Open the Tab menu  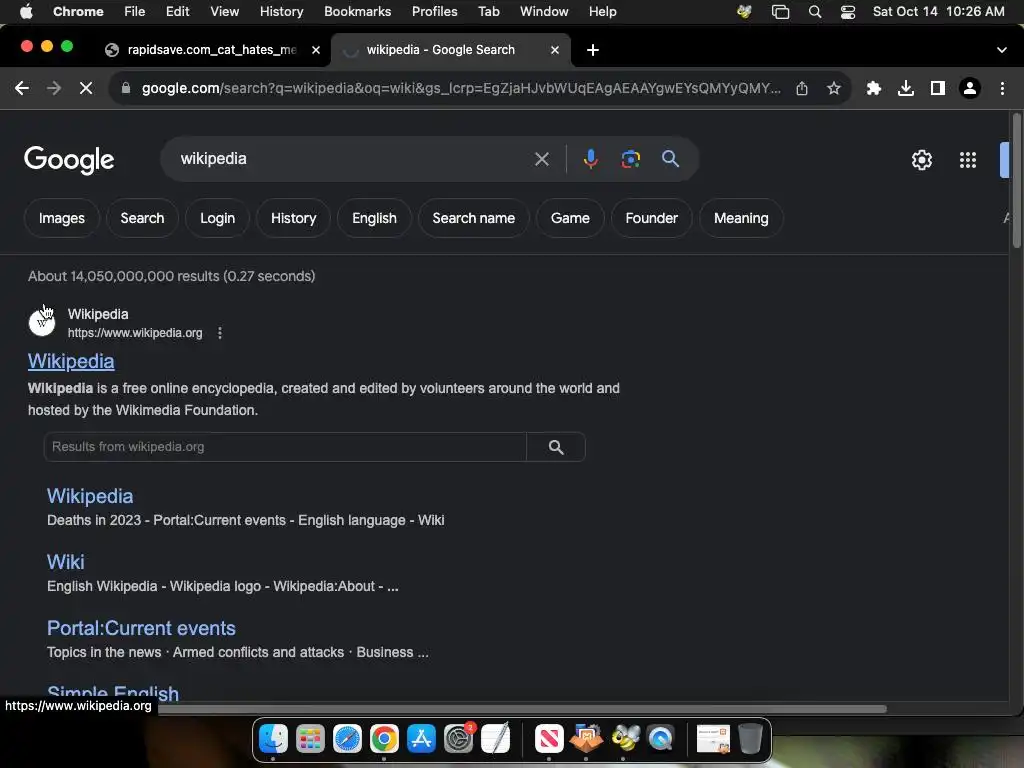point(488,12)
